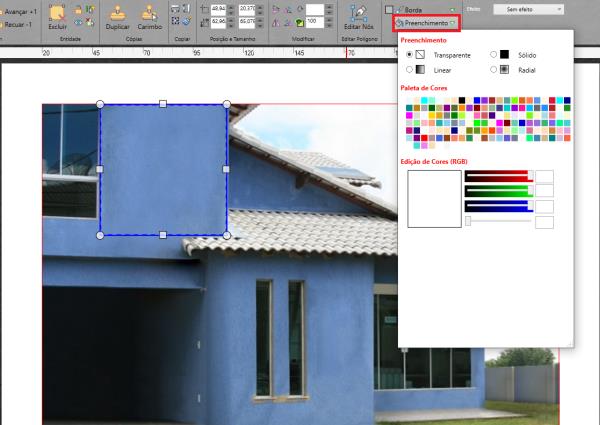Click the blue RGB channel slider
The width and height of the screenshot is (600, 425).
497,206
